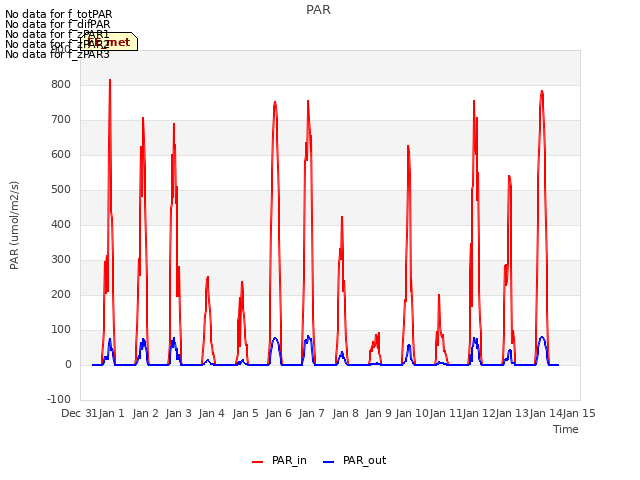Screen dimensions: 640x480
Task: Click the blue PAR_out peak on Jan 14
Action: pos(542,337)
